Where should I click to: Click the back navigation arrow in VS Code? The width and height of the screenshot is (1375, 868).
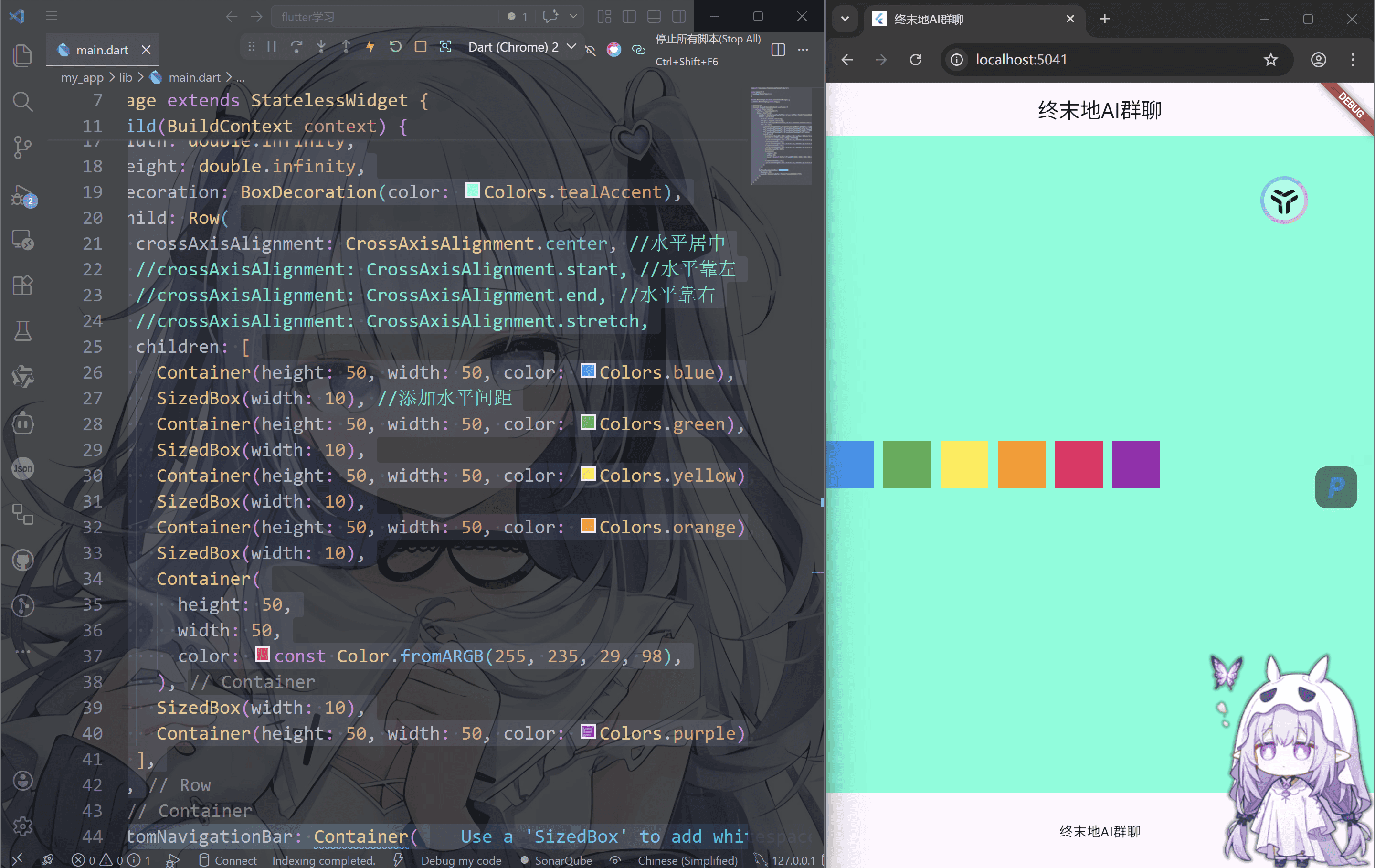pyautogui.click(x=231, y=17)
